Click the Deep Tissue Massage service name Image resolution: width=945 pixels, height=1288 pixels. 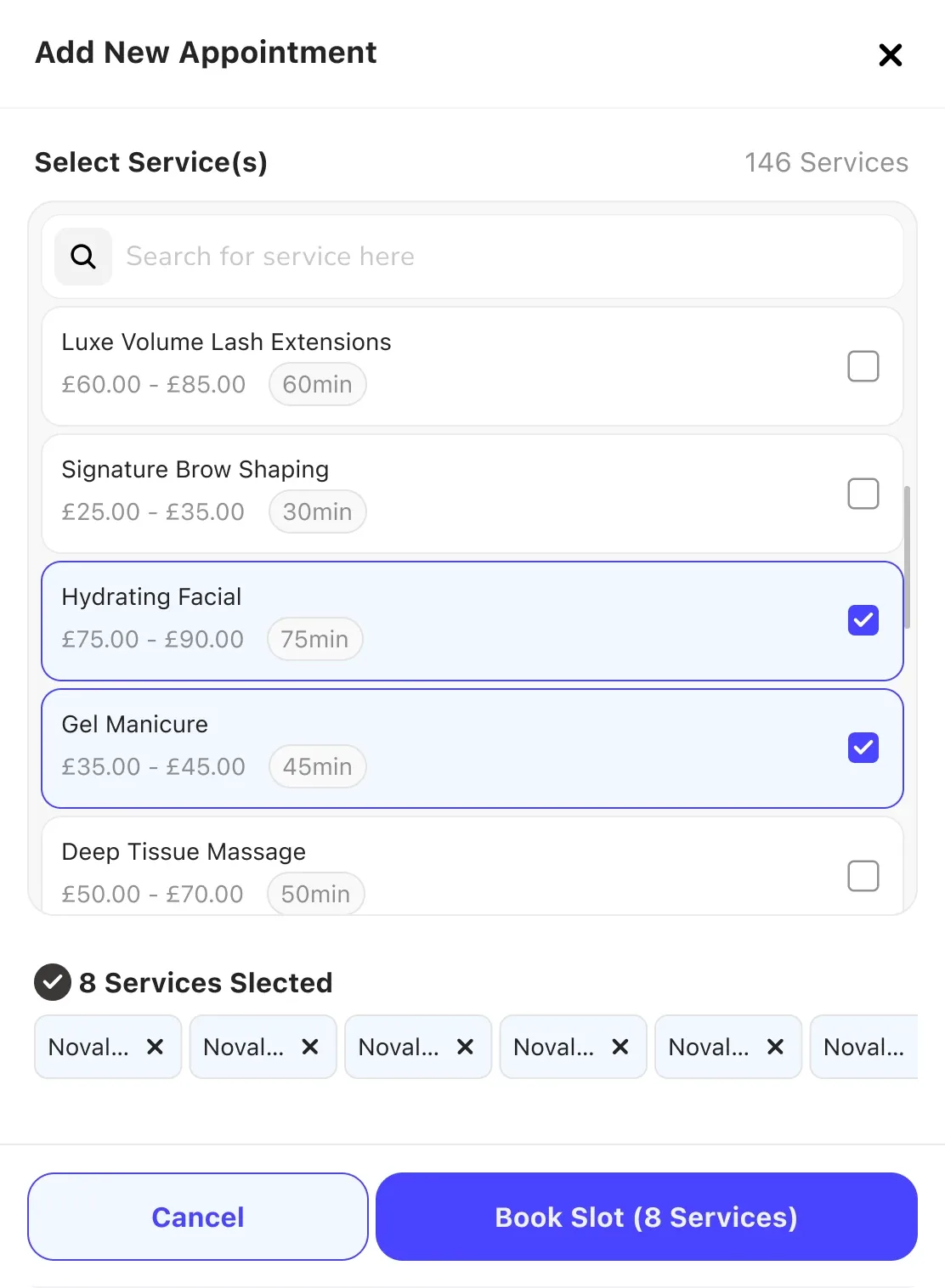tap(184, 851)
